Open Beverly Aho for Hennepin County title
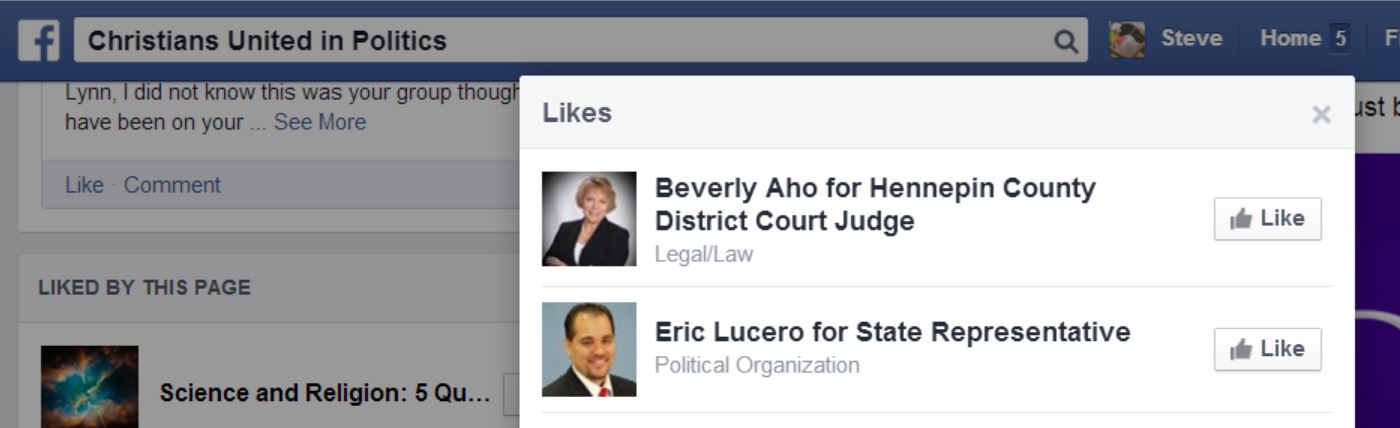 point(875,204)
